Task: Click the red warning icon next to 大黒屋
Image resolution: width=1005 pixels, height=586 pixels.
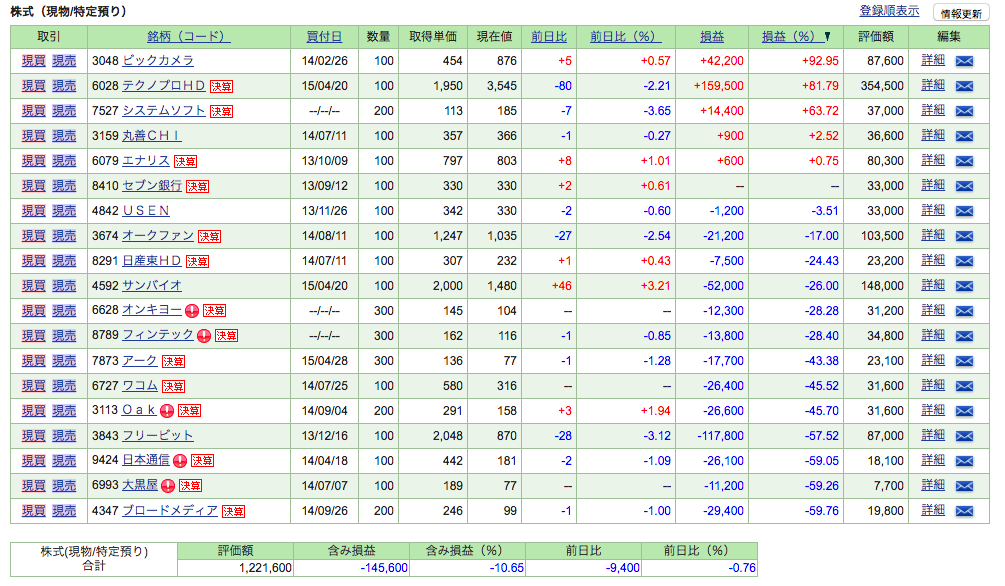Action: (168, 486)
